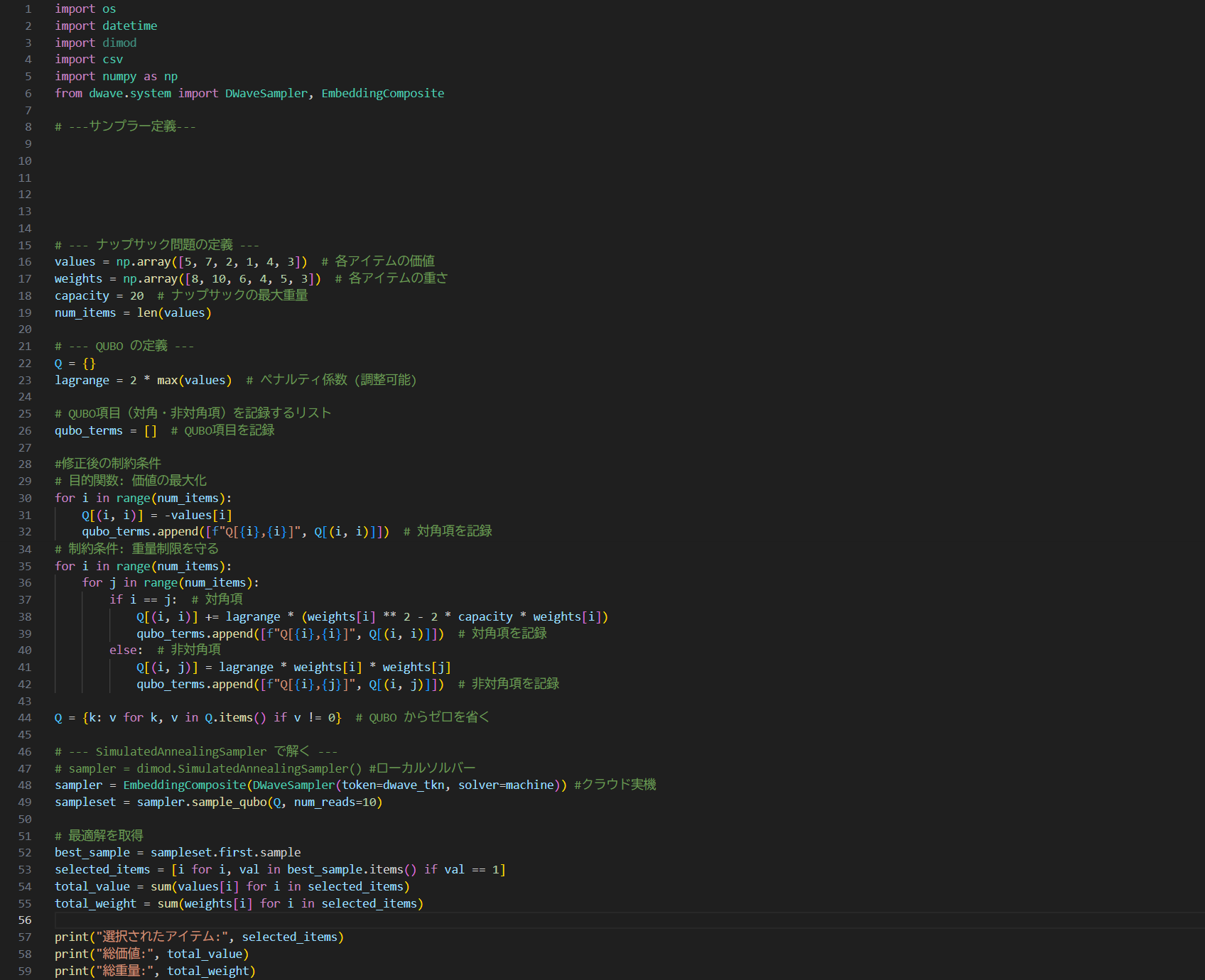Viewport: 1205px width, 980px height.
Task: Click the 'num_items = len(values)' line
Action: (133, 313)
